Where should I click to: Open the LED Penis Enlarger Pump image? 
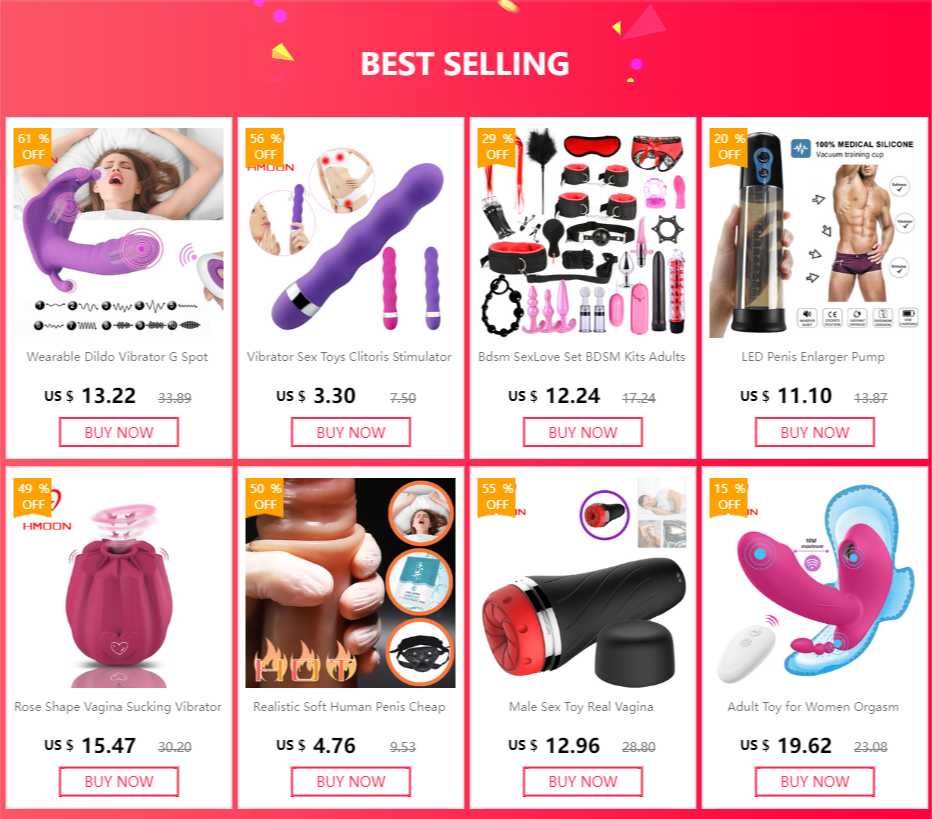tap(814, 233)
